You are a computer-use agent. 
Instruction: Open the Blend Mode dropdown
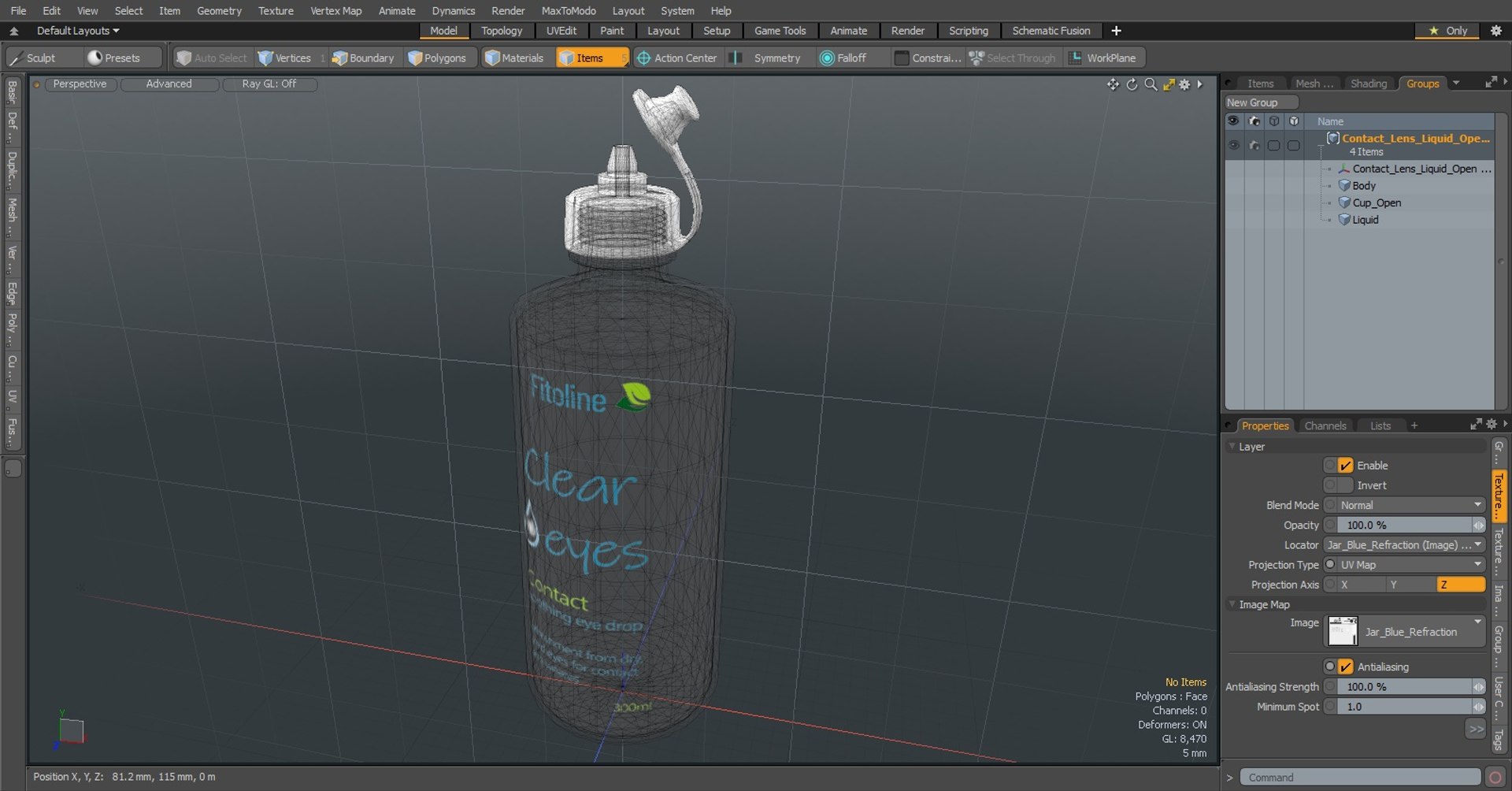tap(1410, 505)
